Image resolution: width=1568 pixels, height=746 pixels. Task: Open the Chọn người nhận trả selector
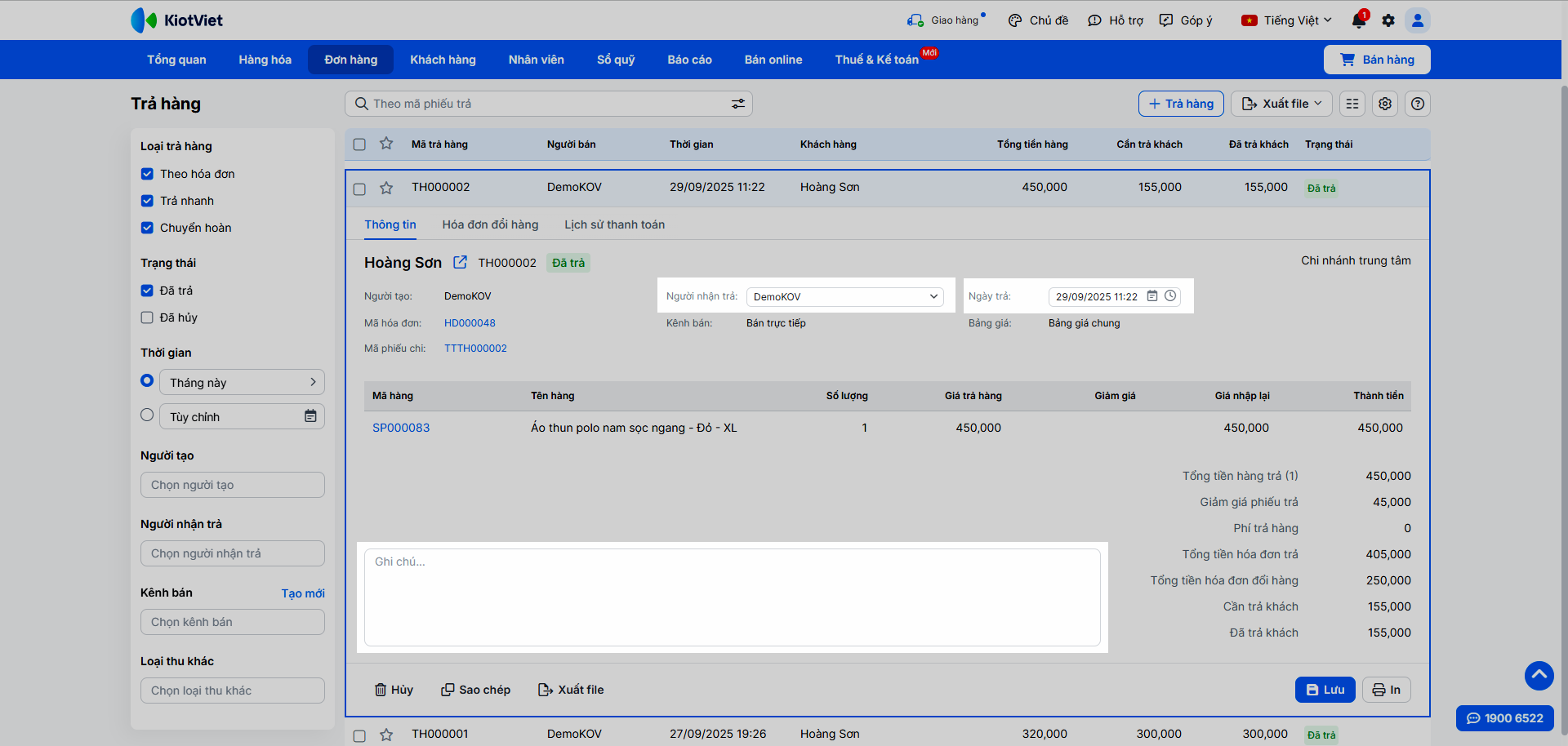[233, 553]
